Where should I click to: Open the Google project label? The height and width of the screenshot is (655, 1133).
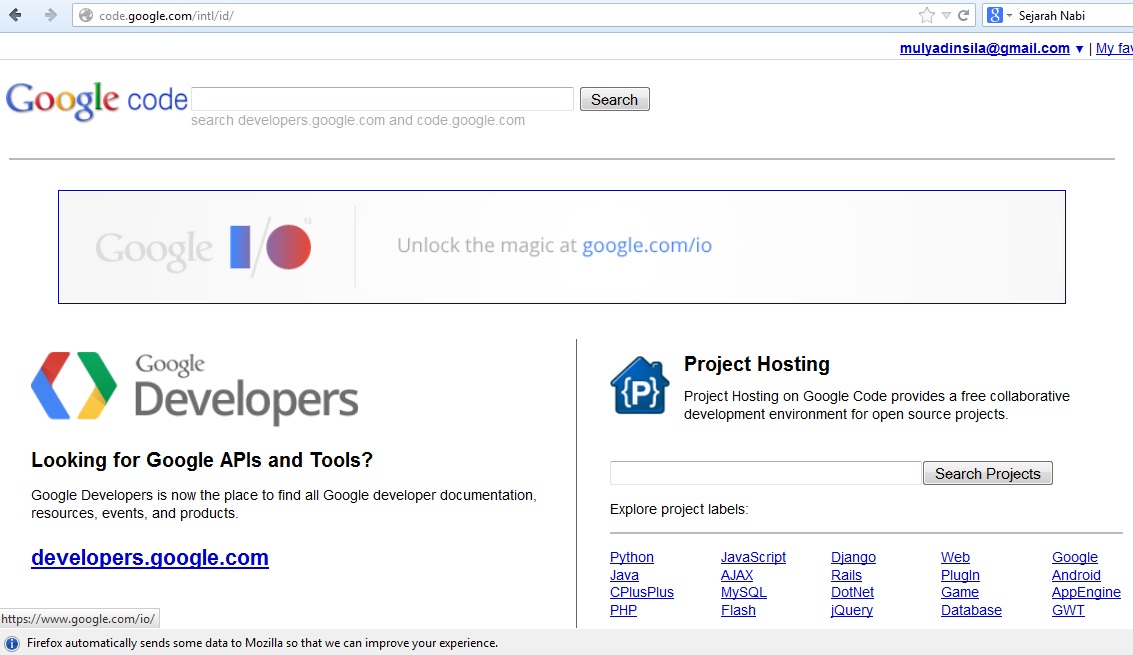coord(1074,557)
